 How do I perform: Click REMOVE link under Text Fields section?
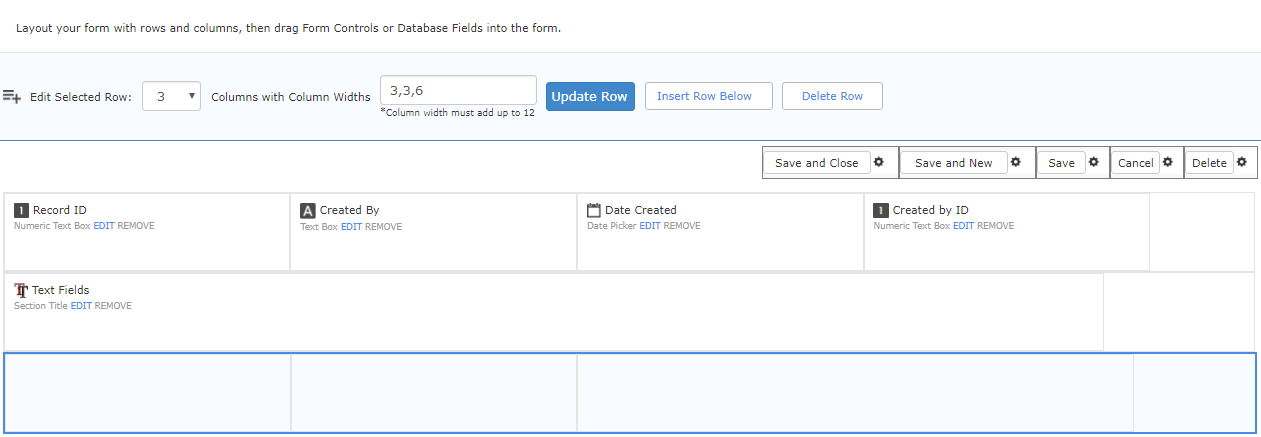[113, 306]
